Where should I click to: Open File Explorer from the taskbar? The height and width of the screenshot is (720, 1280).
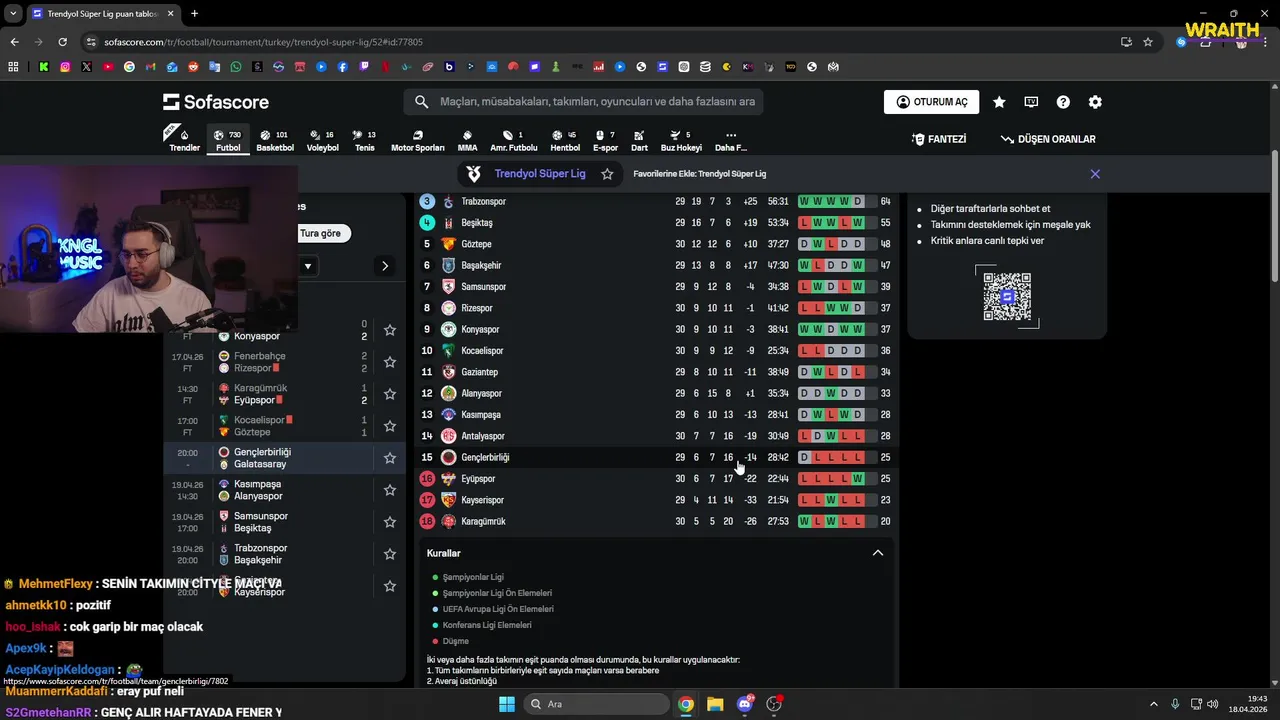[715, 704]
